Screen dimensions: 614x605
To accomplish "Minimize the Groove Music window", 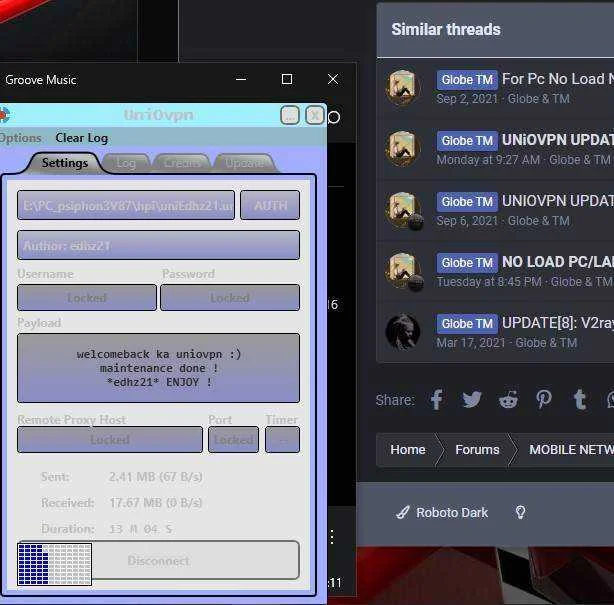I will coord(241,79).
